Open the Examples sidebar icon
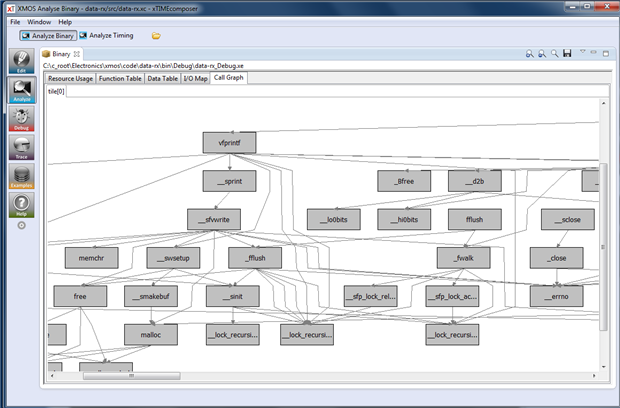The width and height of the screenshot is (620, 408). (21, 177)
